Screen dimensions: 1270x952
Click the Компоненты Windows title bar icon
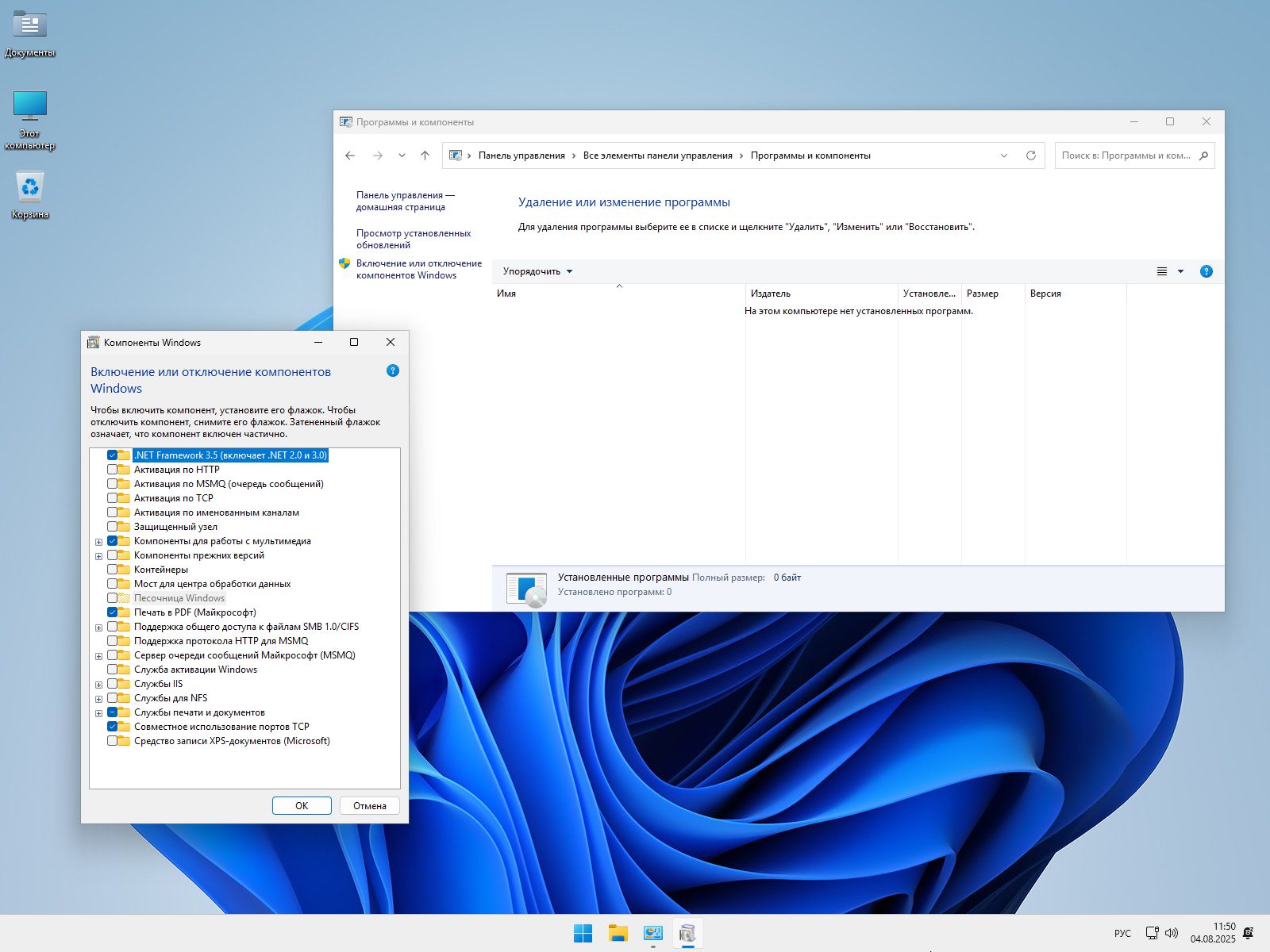point(93,343)
